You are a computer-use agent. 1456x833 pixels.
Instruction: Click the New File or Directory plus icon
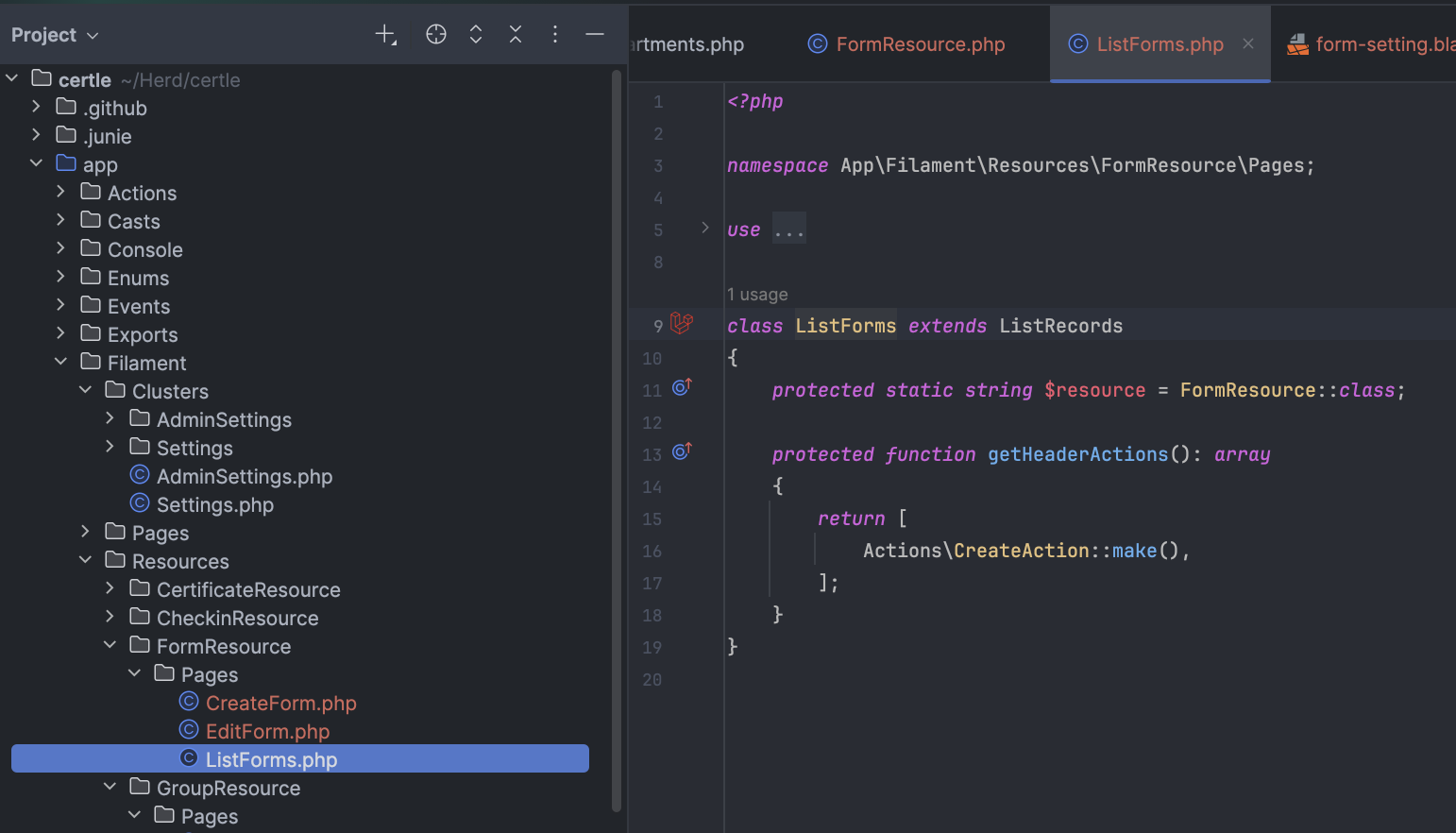[x=385, y=35]
